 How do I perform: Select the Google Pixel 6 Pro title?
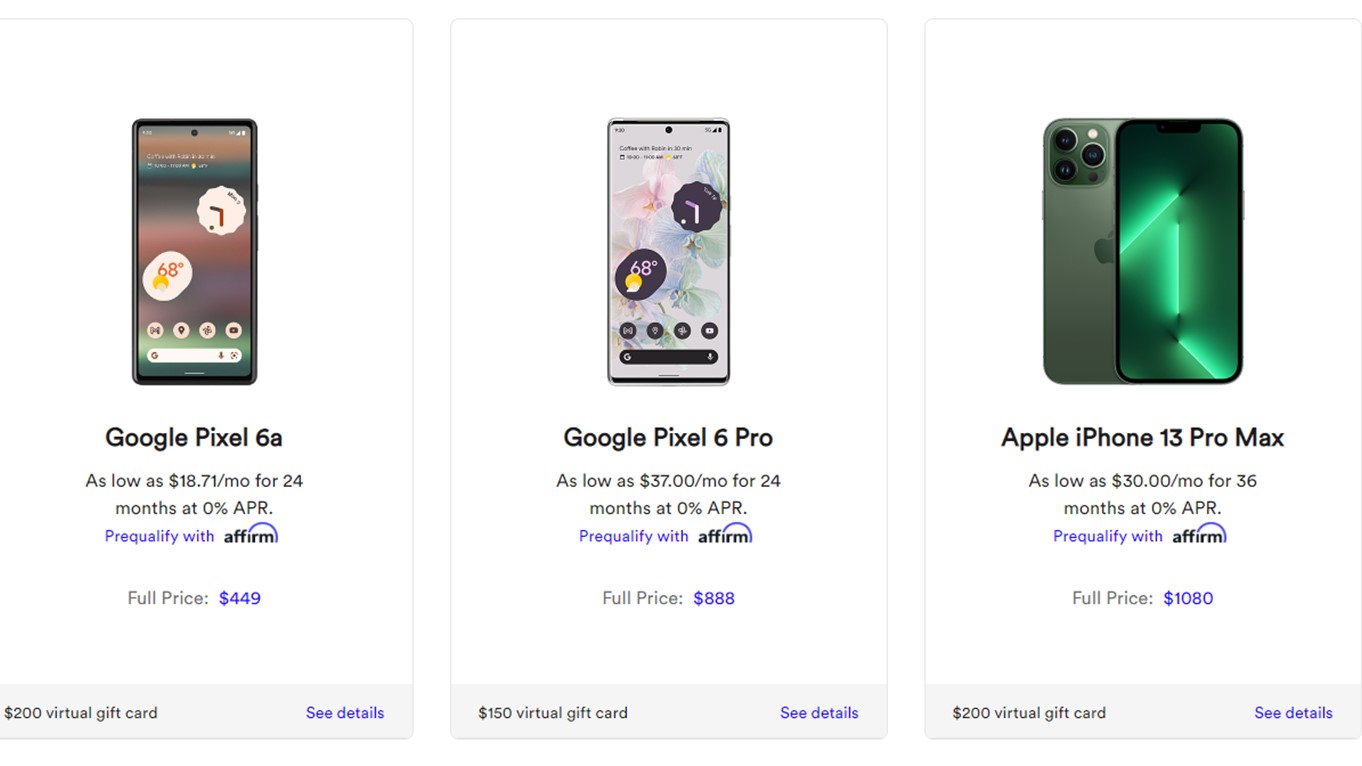pyautogui.click(x=668, y=438)
